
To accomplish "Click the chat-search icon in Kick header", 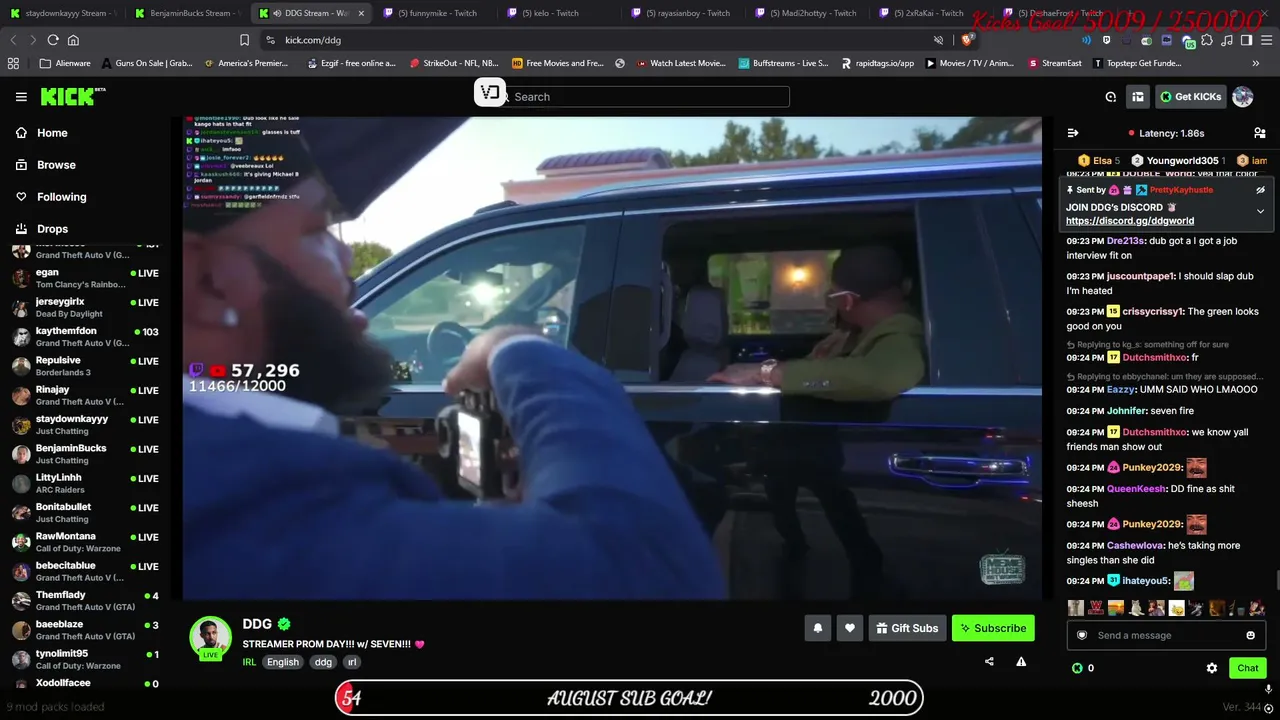I will 1111,97.
